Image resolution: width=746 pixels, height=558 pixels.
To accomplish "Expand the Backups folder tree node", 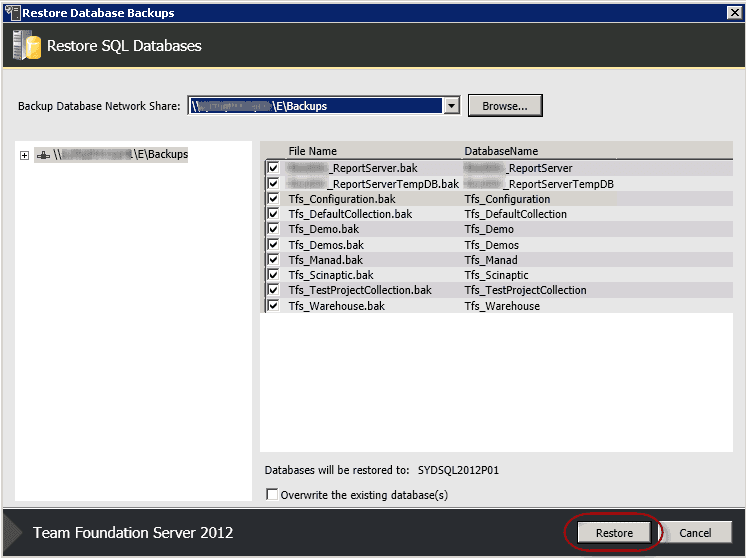I will (24, 155).
